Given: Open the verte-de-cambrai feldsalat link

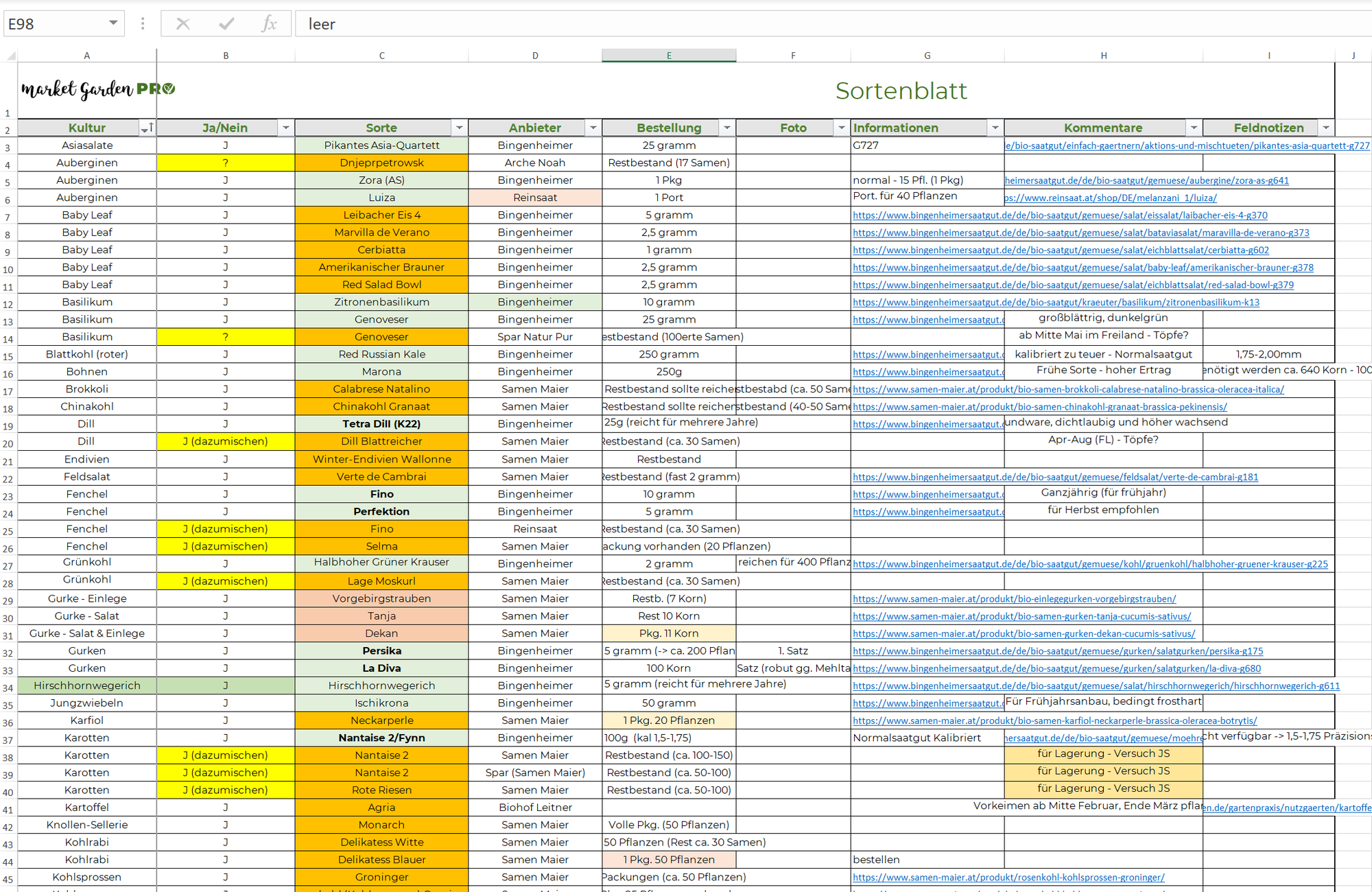Looking at the screenshot, I should coord(1055,477).
